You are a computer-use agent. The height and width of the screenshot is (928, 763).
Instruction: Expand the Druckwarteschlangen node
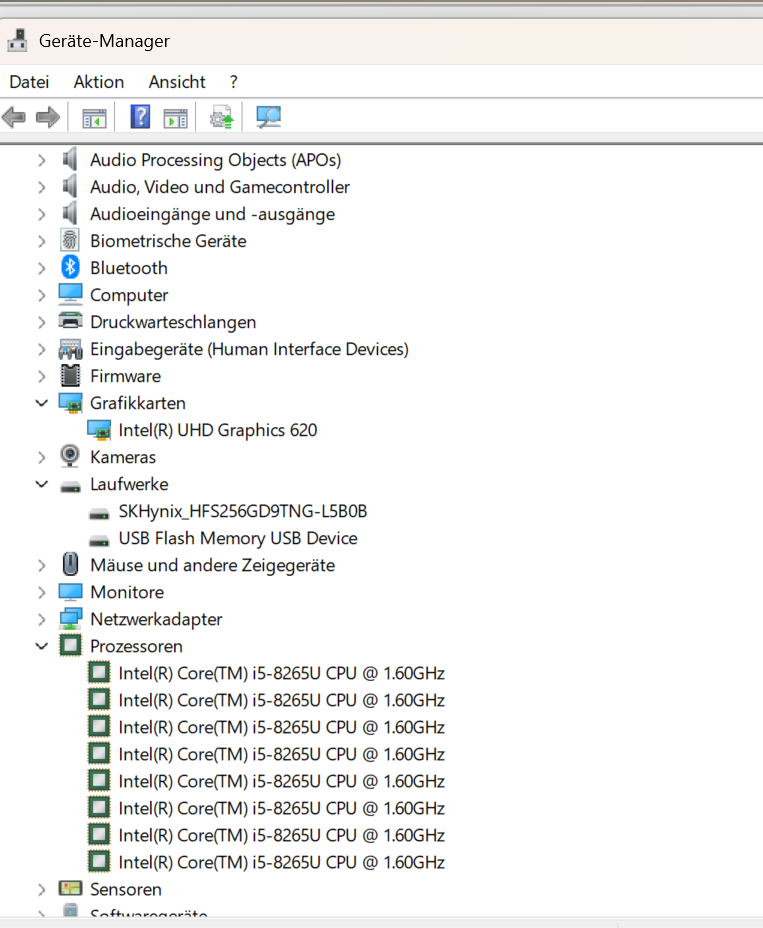(x=41, y=323)
